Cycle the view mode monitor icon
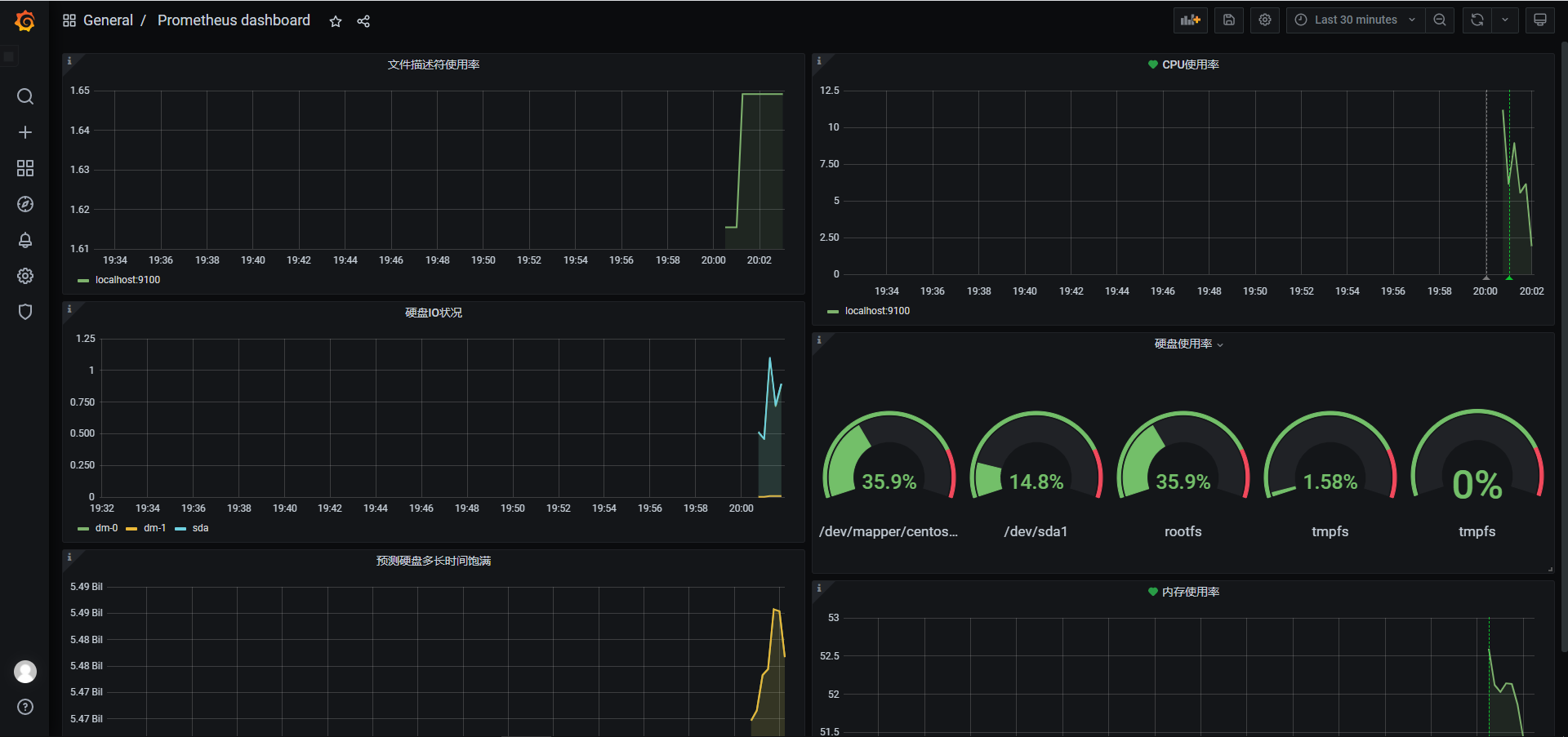The height and width of the screenshot is (737, 1568). tap(1540, 20)
